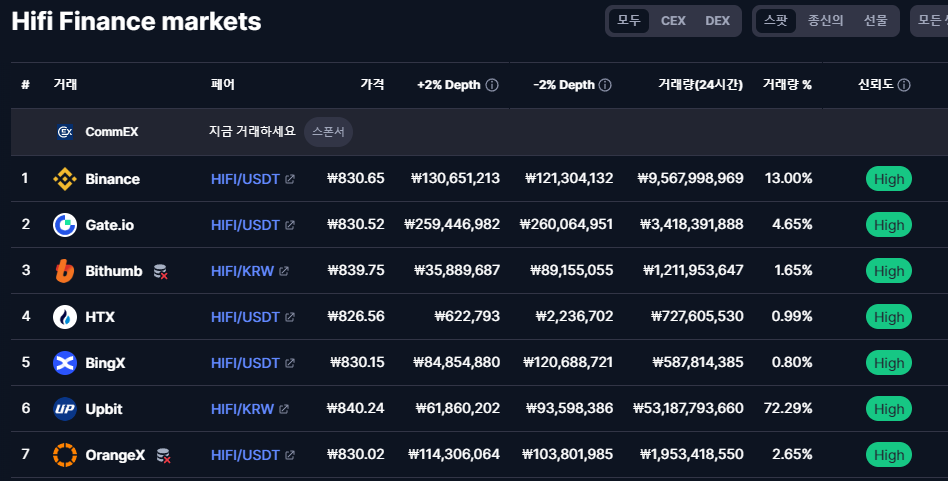Click the Upbit exchange logo icon
This screenshot has width=948, height=481.
65,409
